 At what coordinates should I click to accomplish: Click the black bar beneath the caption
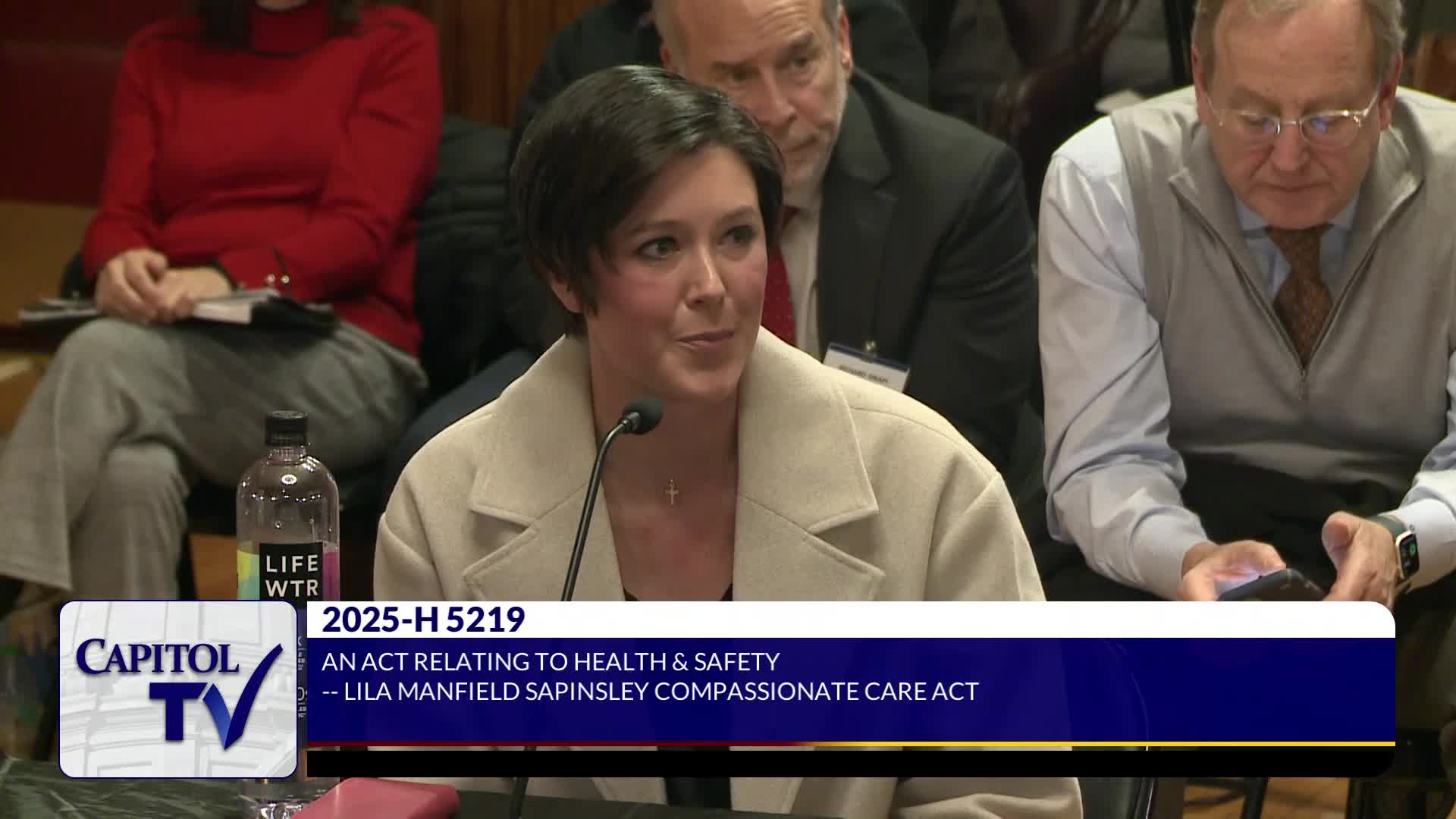(x=834, y=762)
